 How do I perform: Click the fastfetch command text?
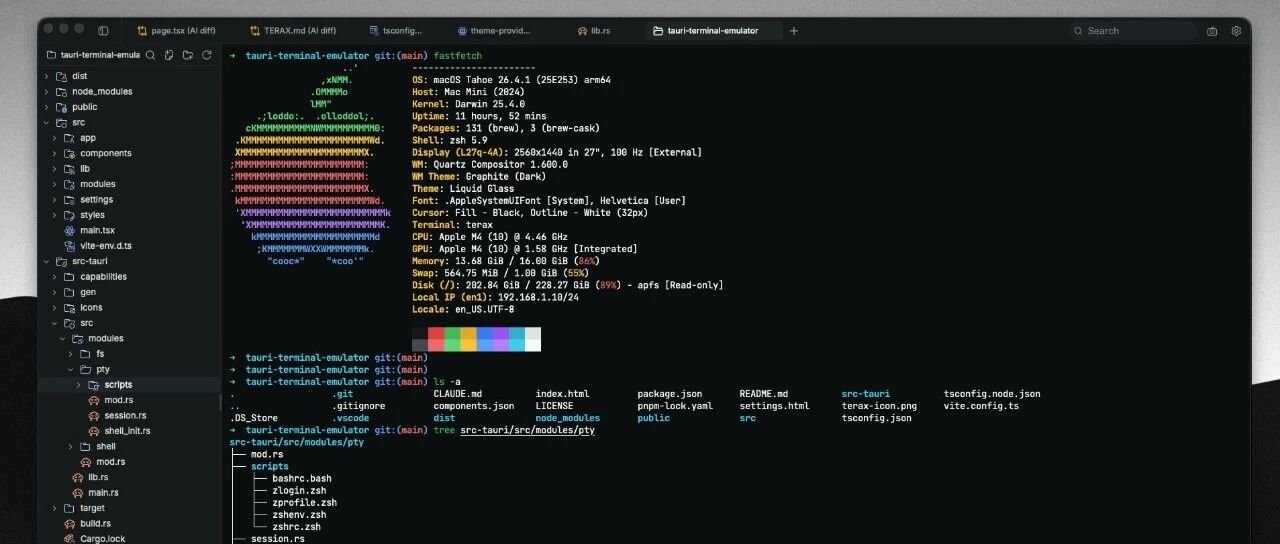click(x=457, y=54)
